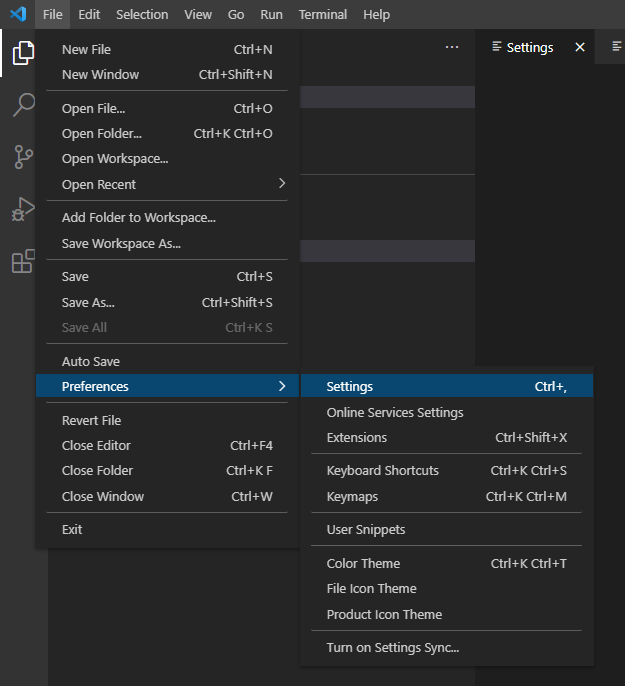Image resolution: width=625 pixels, height=686 pixels.
Task: Expand the Open Recent submenu arrow
Action: point(282,184)
